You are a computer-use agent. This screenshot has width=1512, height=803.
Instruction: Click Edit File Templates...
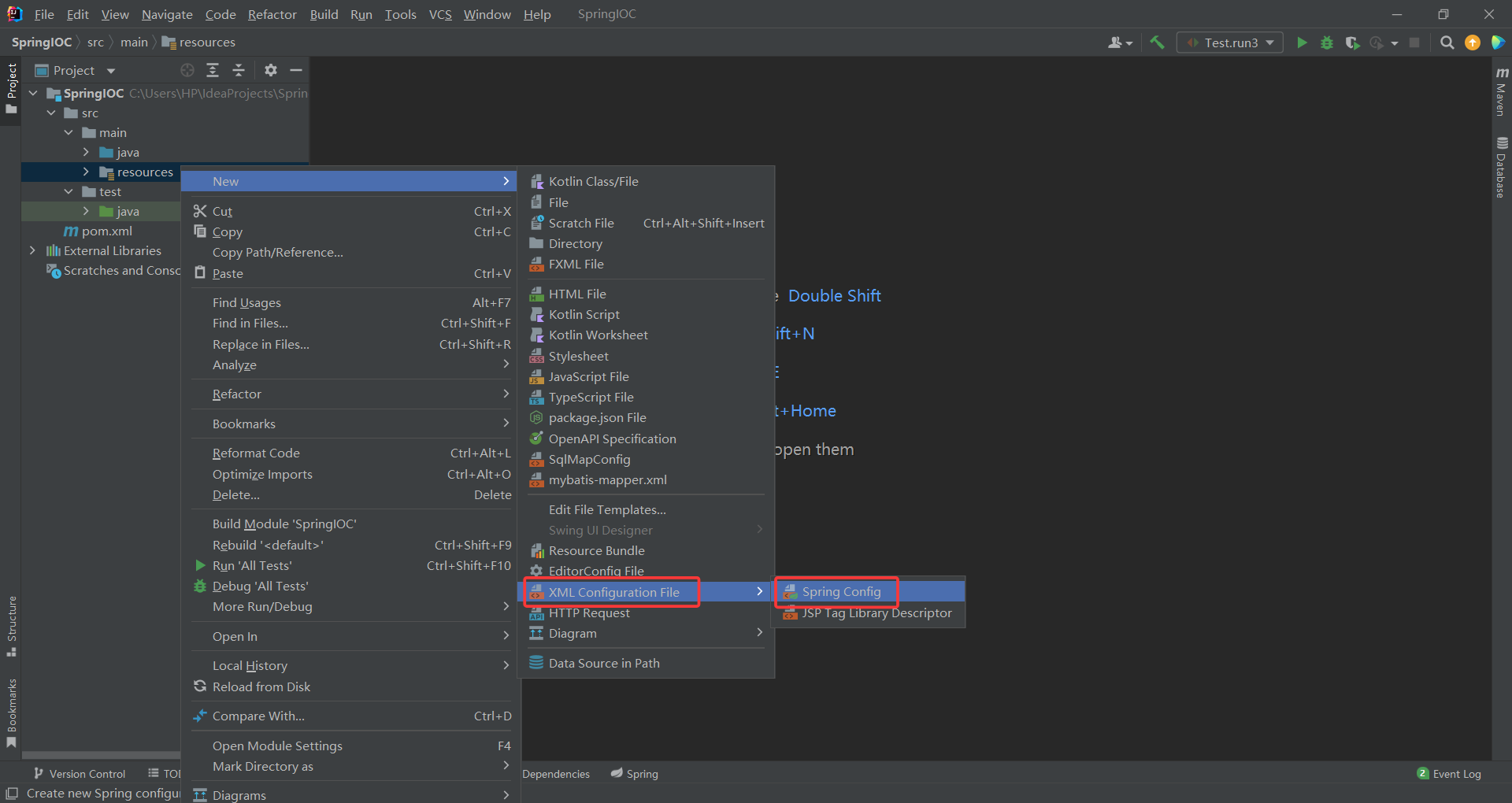point(646,509)
